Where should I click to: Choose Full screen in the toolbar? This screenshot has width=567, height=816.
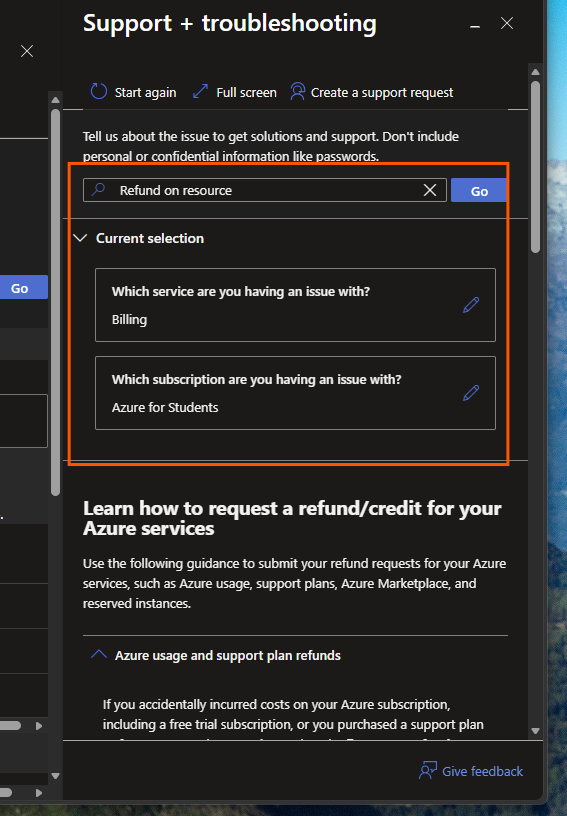click(x=246, y=93)
